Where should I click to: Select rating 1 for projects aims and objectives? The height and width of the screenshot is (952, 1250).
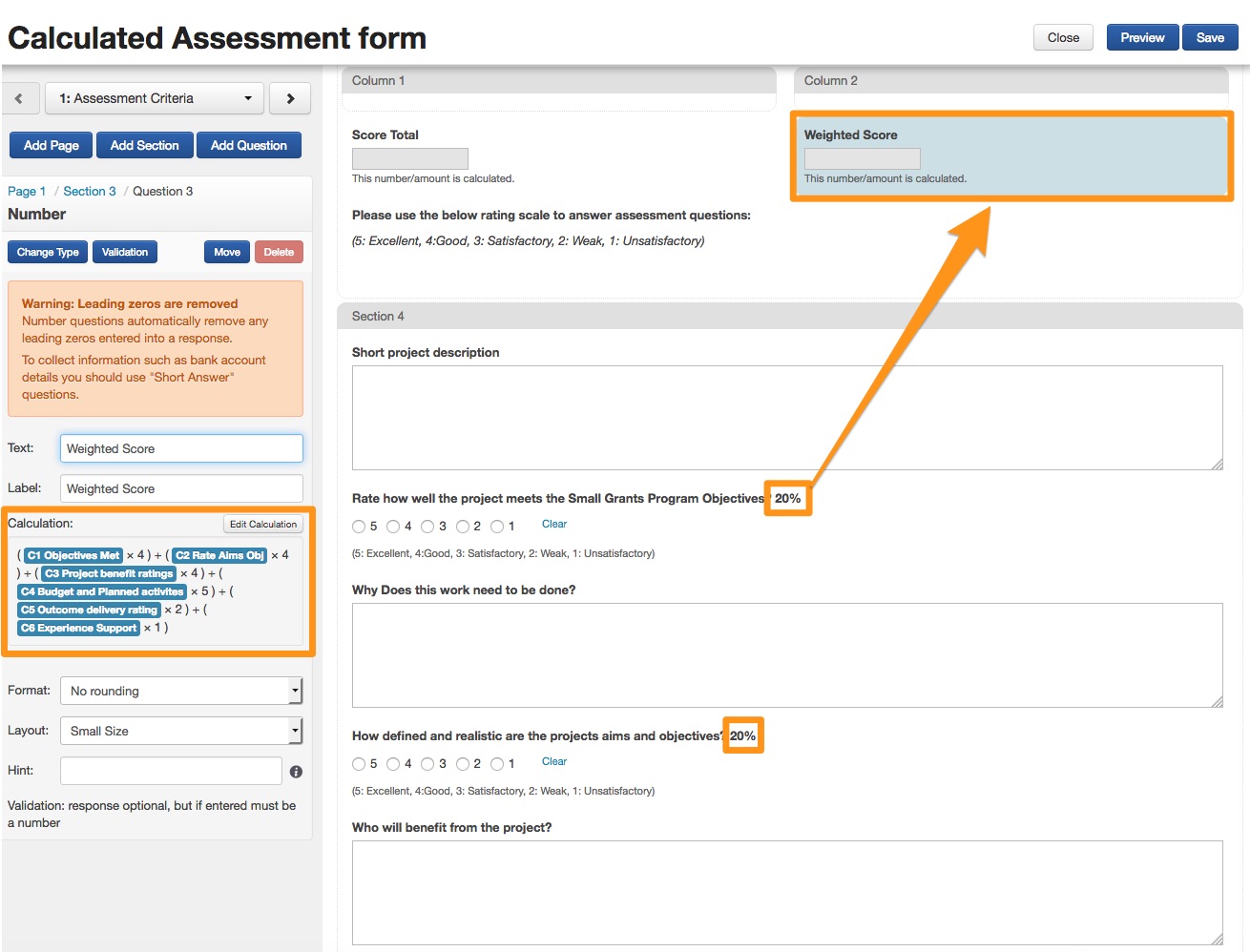(x=497, y=764)
